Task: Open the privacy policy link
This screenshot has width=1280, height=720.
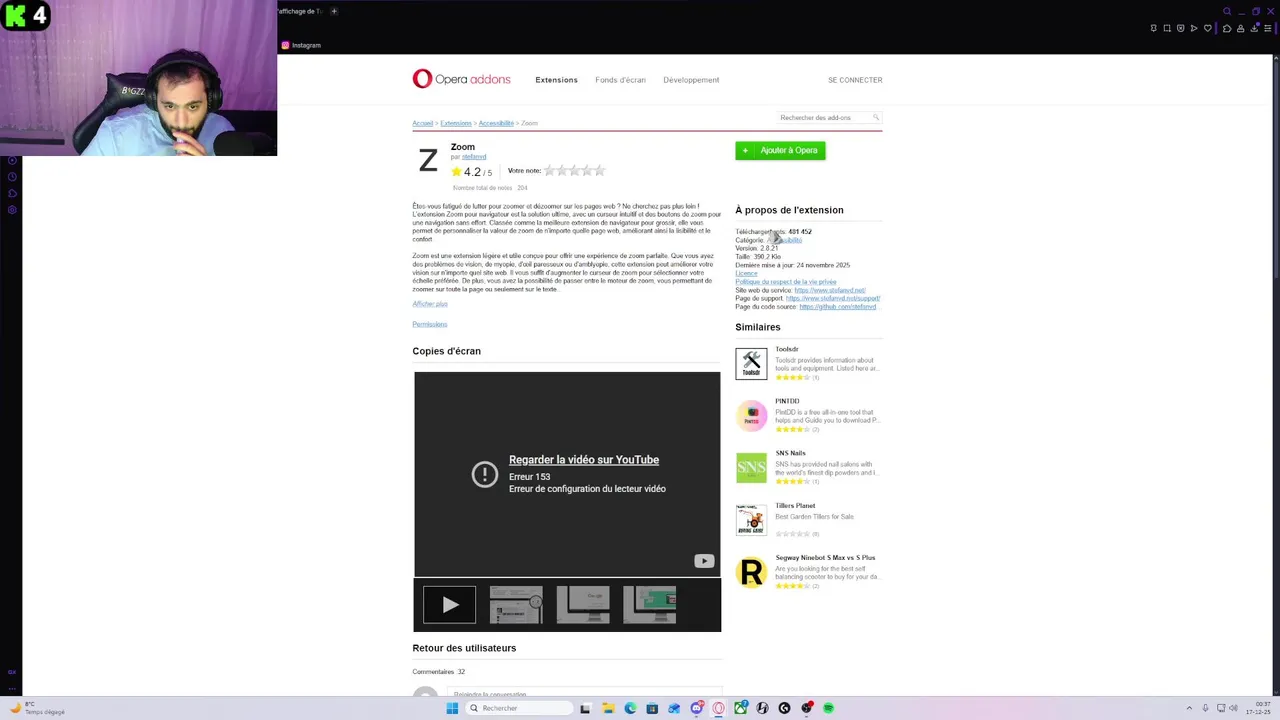Action: pyautogui.click(x=785, y=282)
